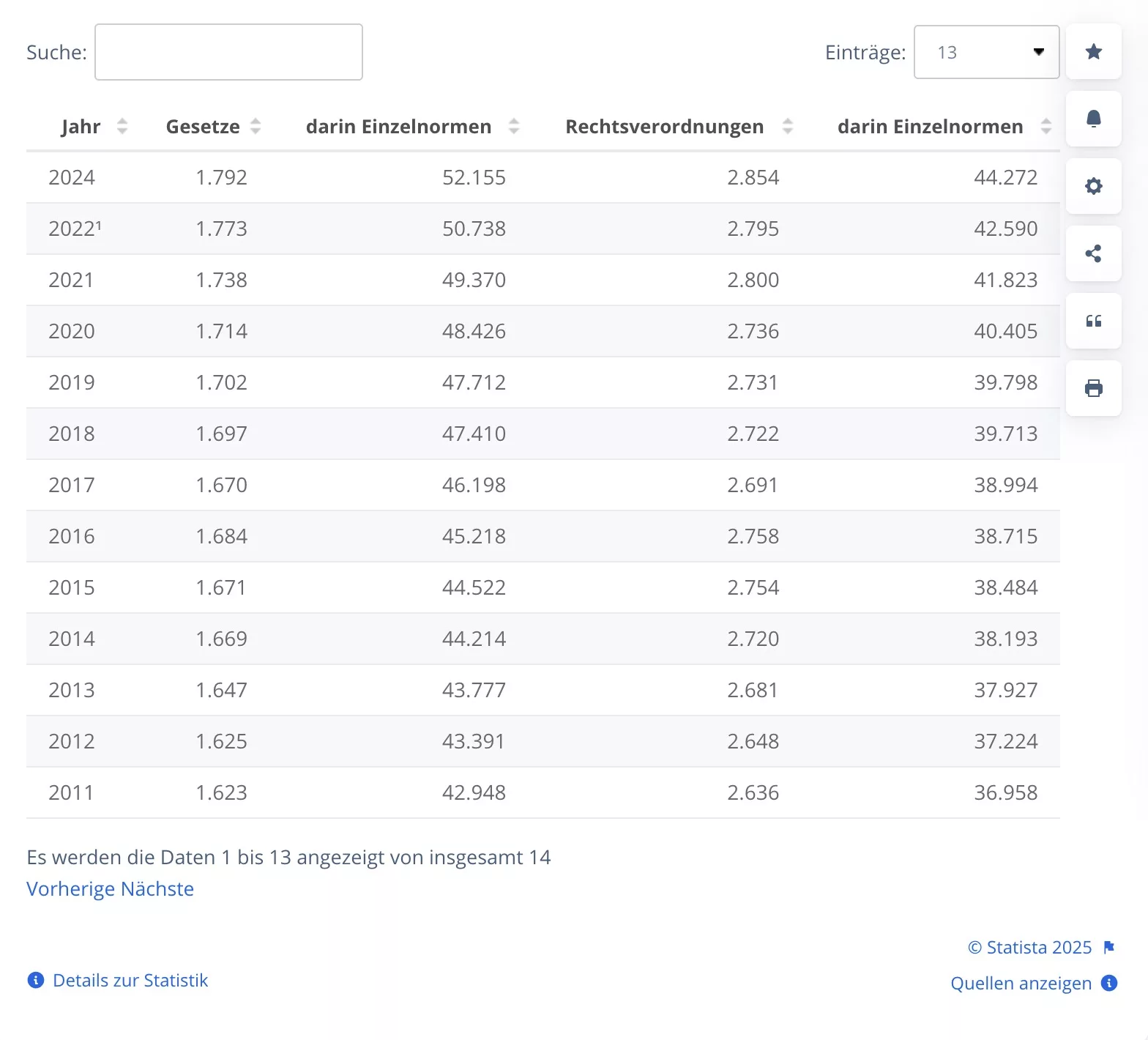Screen dimensions: 1148x1040
Task: Sort table by Jahr column arrows
Action: coord(122,126)
